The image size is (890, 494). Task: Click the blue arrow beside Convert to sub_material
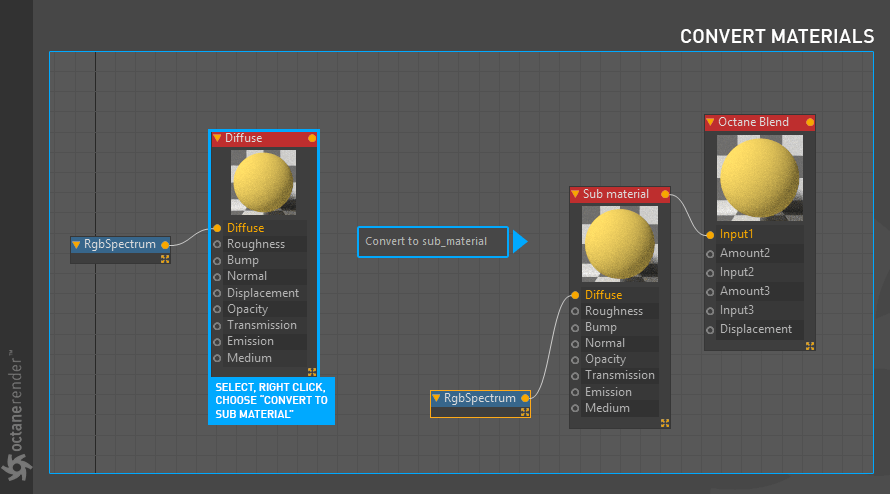[520, 242]
